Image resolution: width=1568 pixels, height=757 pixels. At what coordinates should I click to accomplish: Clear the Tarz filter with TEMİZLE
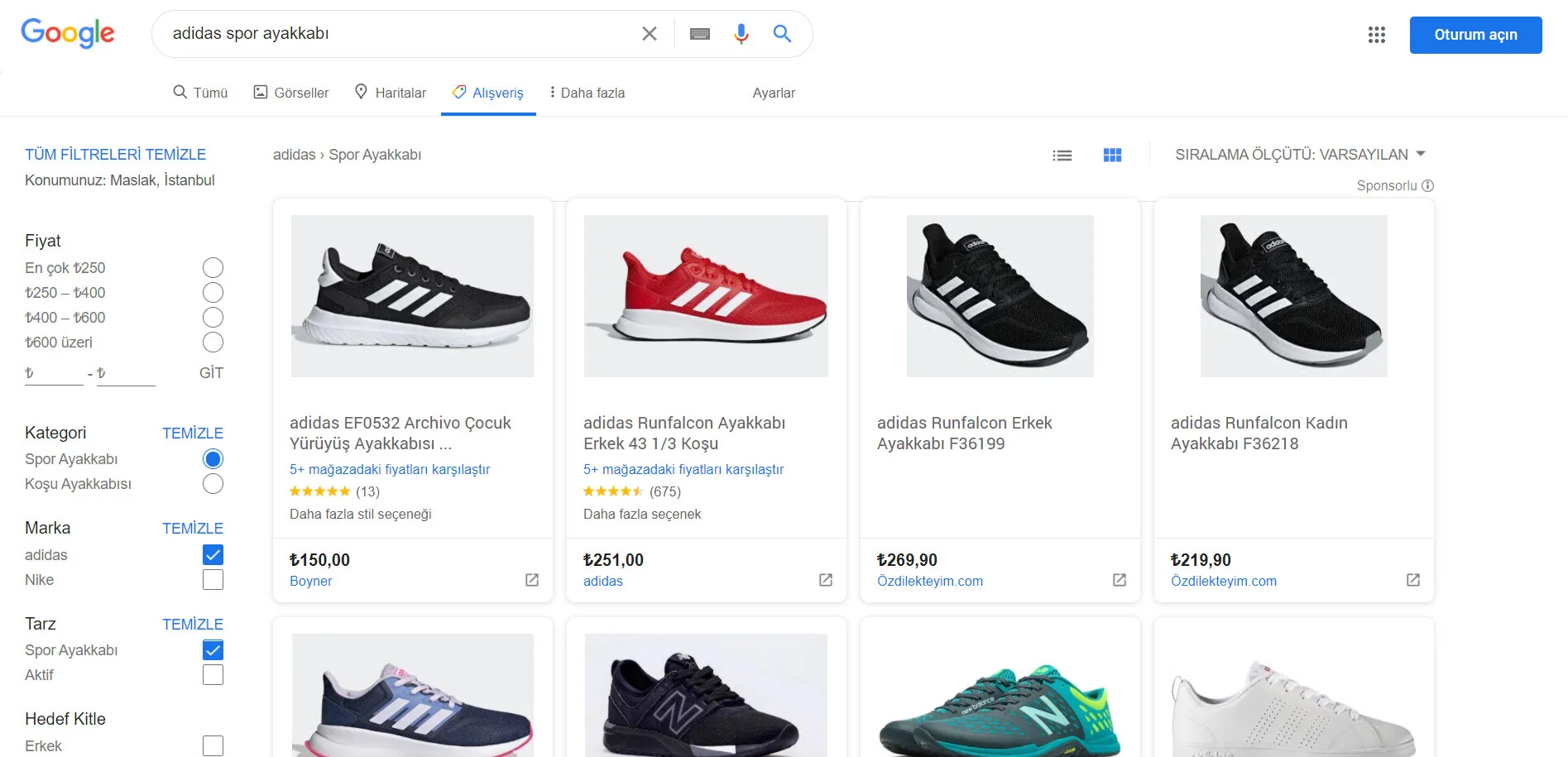pos(193,625)
